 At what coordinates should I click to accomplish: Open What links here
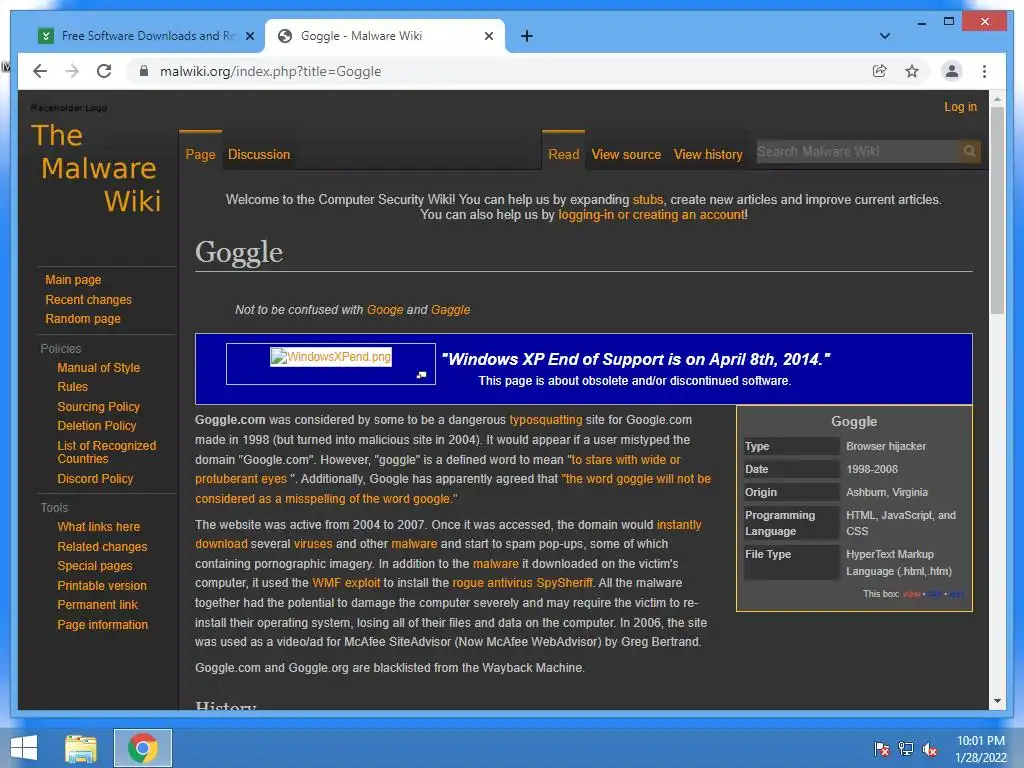pyautogui.click(x=99, y=526)
